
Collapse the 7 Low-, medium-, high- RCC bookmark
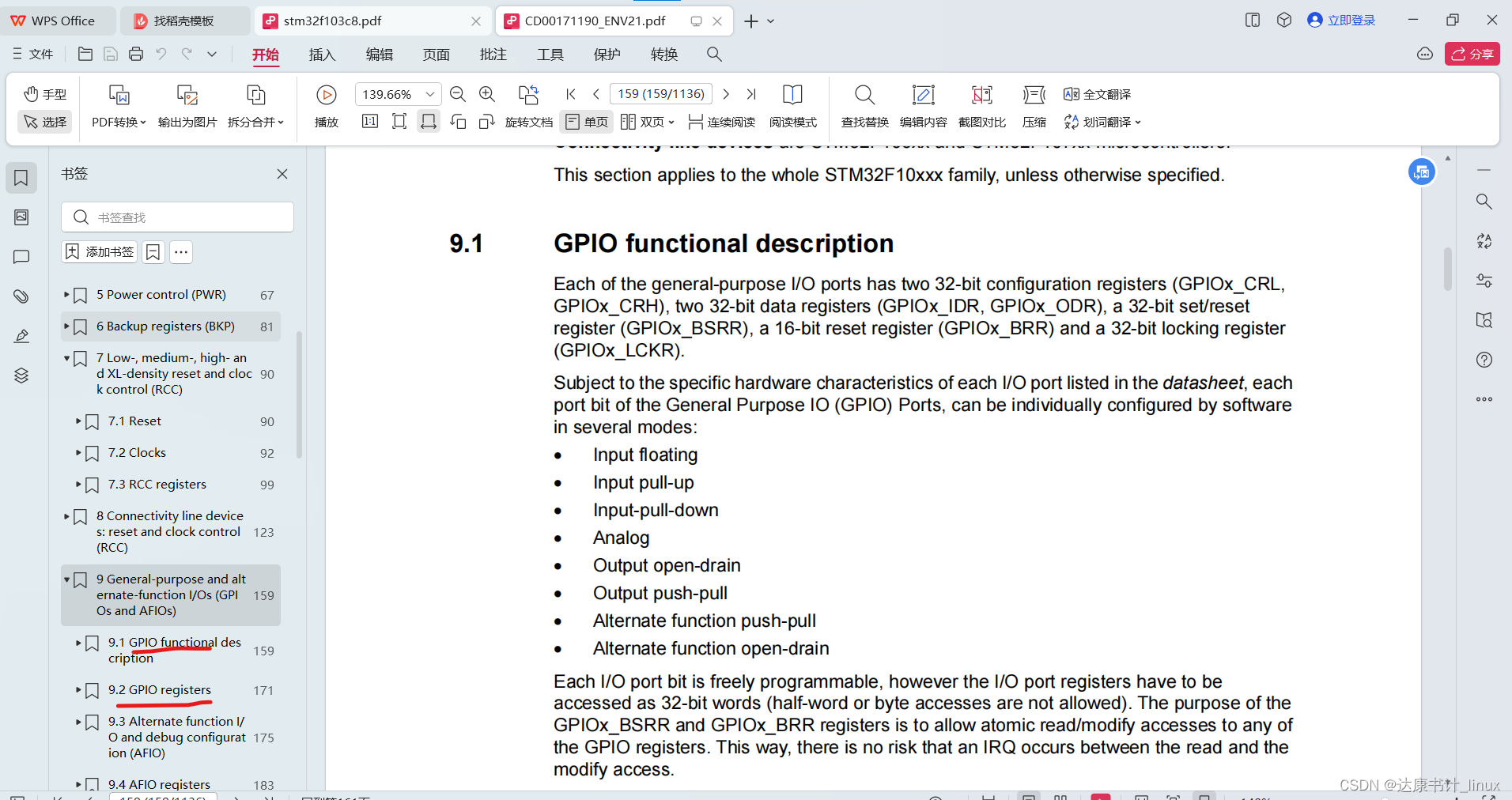coord(66,357)
